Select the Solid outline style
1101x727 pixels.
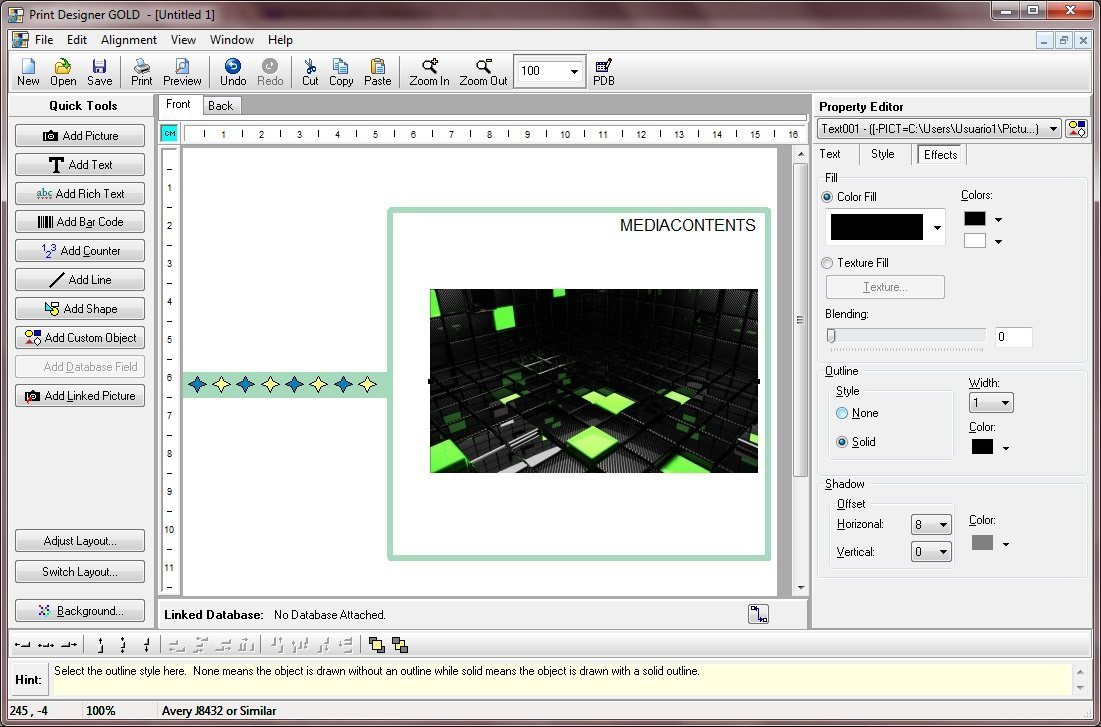(841, 442)
